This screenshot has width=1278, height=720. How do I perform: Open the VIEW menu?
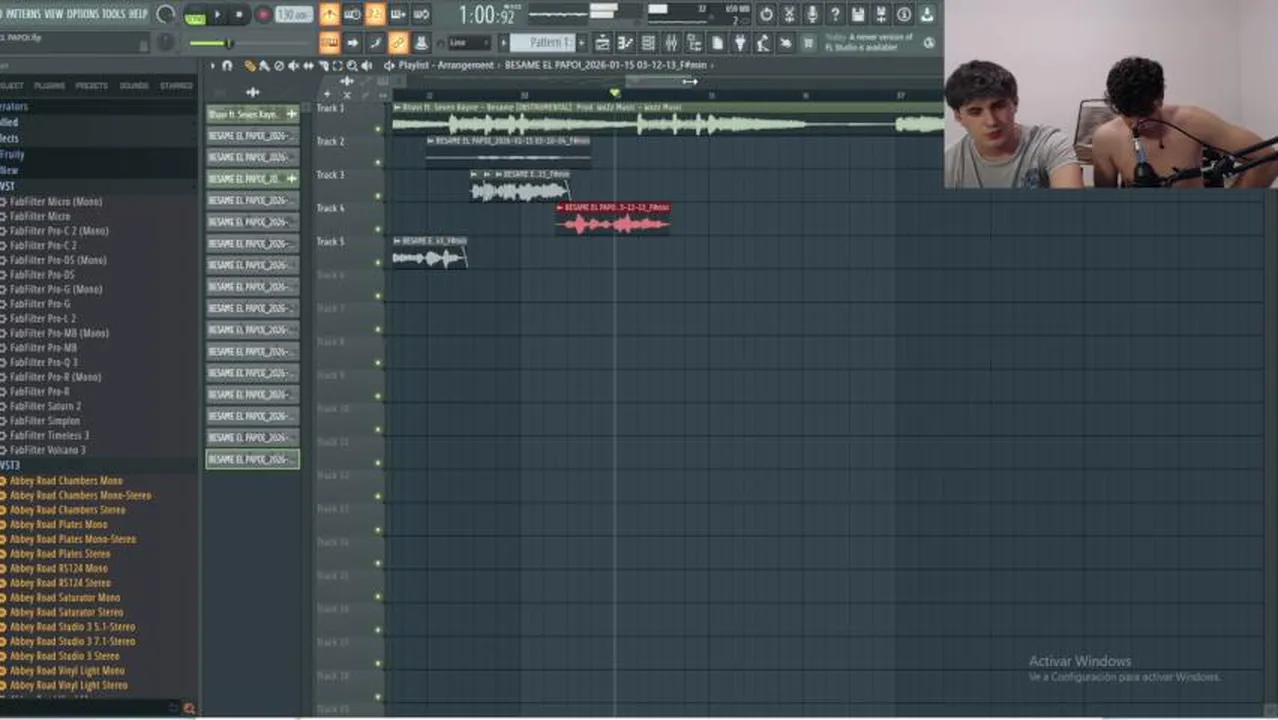tap(54, 13)
